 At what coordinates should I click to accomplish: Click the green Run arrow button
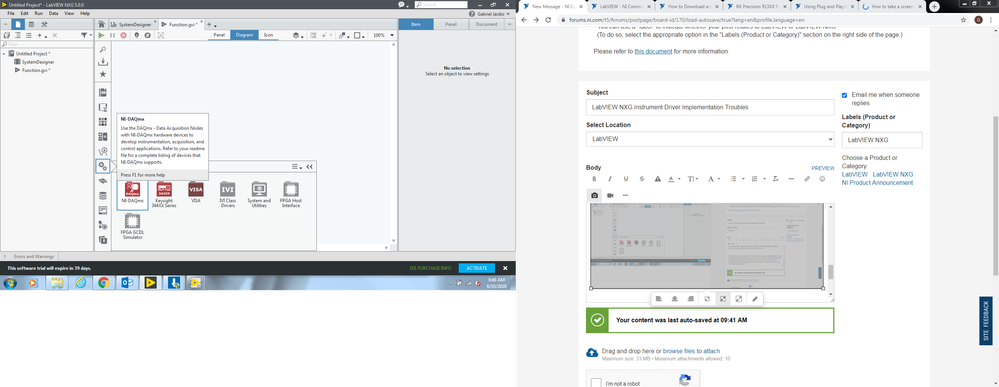(101, 35)
